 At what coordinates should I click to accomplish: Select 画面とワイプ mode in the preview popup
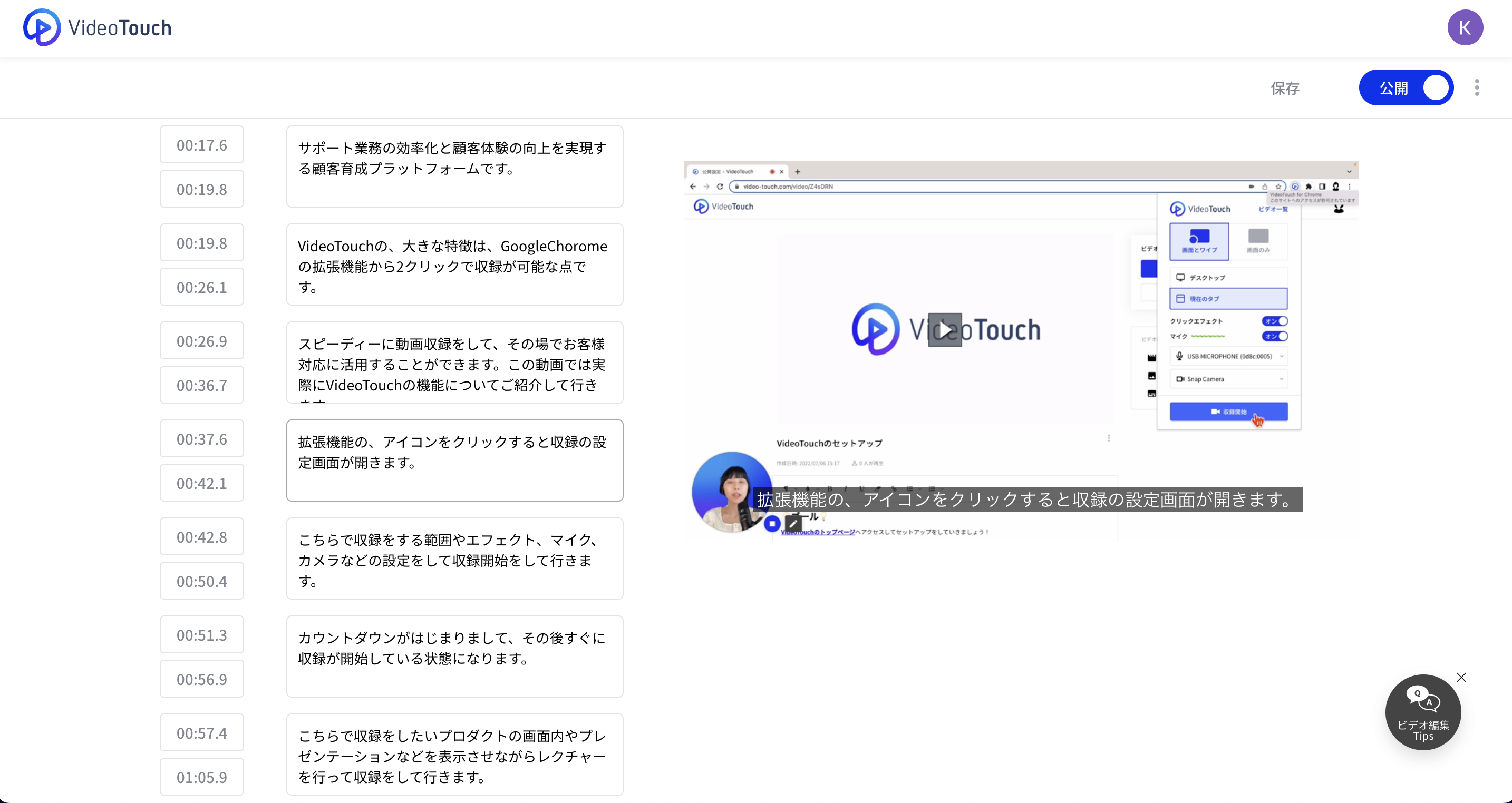[x=1198, y=241]
